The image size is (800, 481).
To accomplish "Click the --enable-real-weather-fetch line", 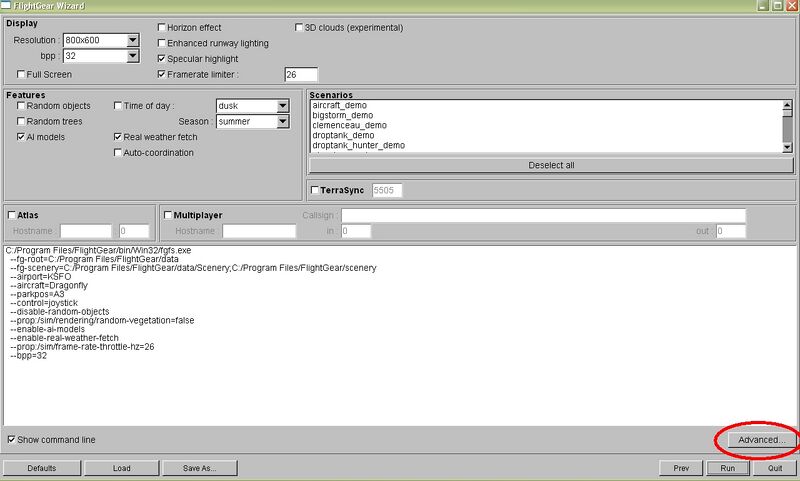I will (x=64, y=338).
